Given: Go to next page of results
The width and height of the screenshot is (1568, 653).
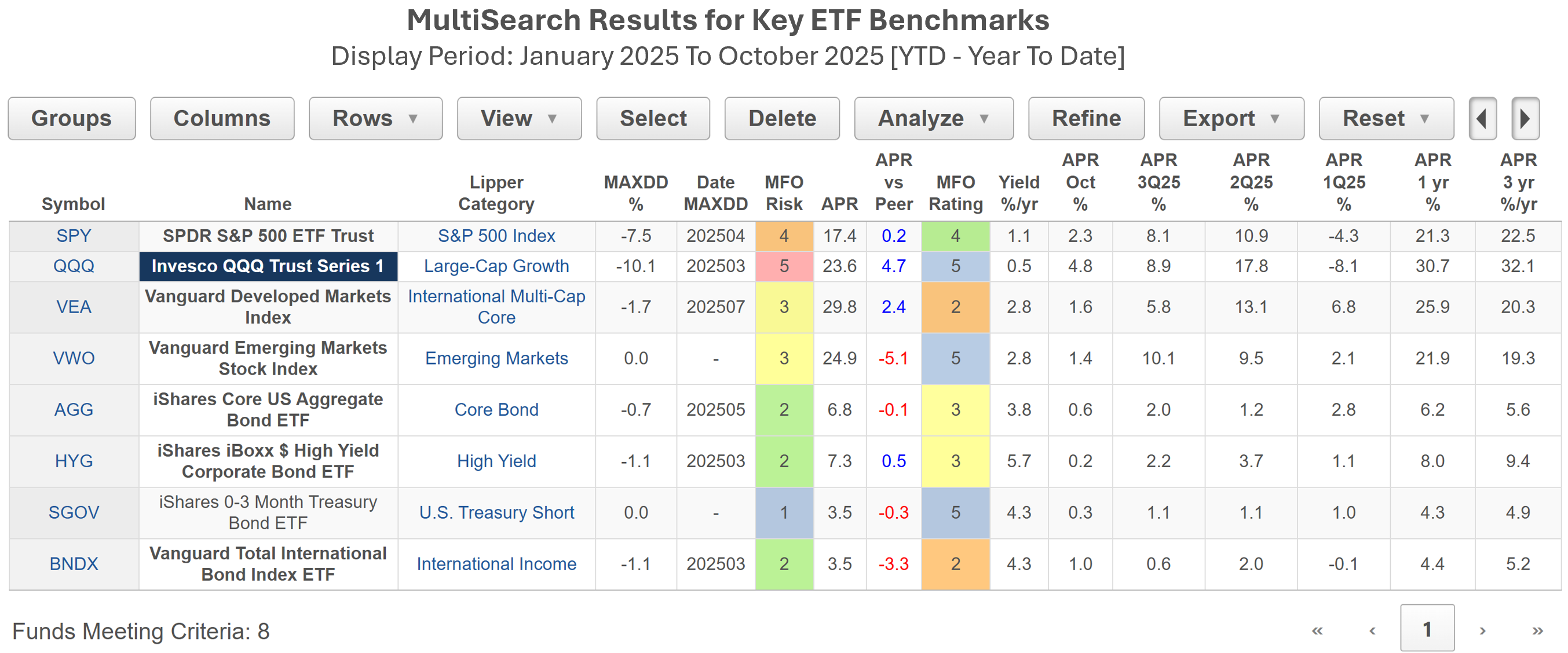Looking at the screenshot, I should point(1483,630).
